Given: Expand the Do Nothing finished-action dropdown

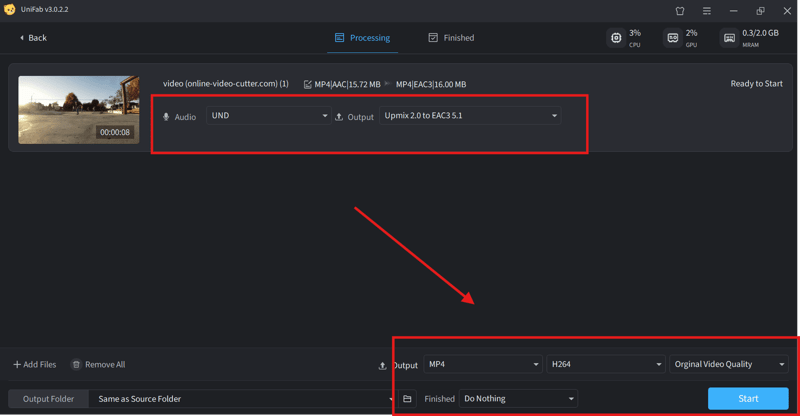Looking at the screenshot, I should (x=518, y=399).
